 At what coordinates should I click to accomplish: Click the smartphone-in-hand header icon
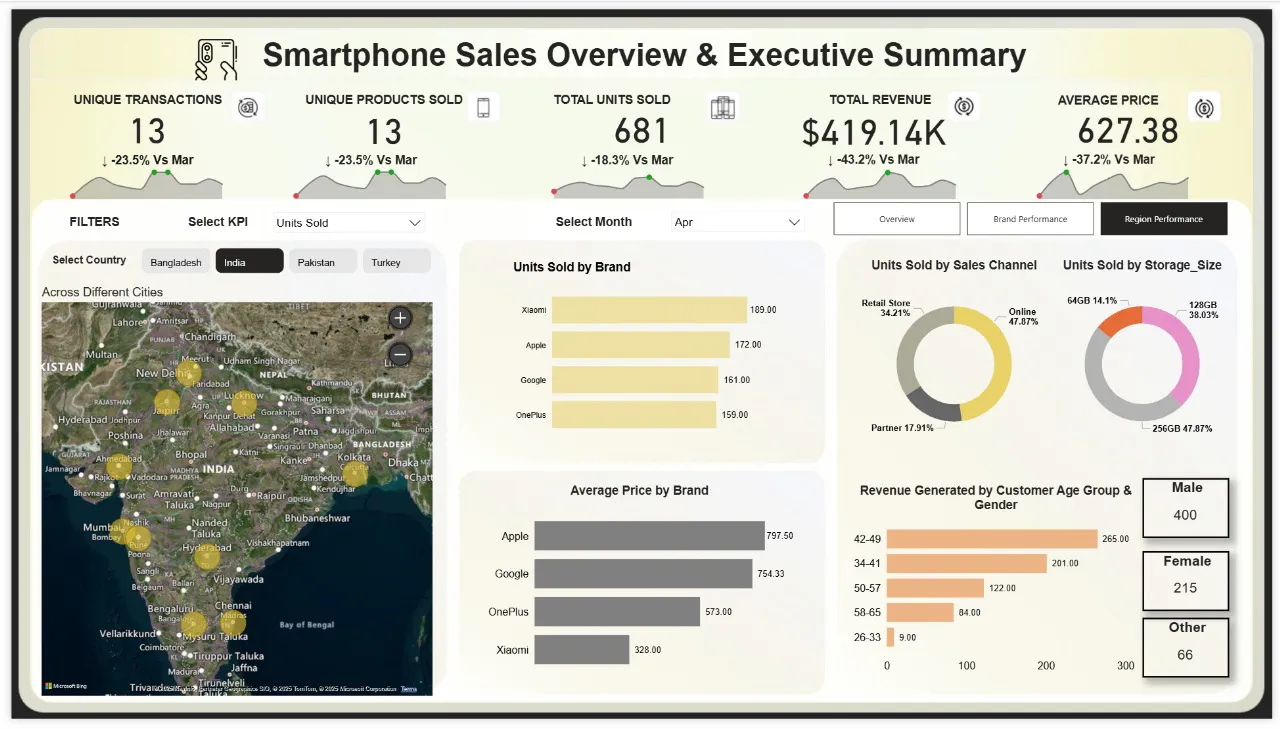[x=216, y=59]
